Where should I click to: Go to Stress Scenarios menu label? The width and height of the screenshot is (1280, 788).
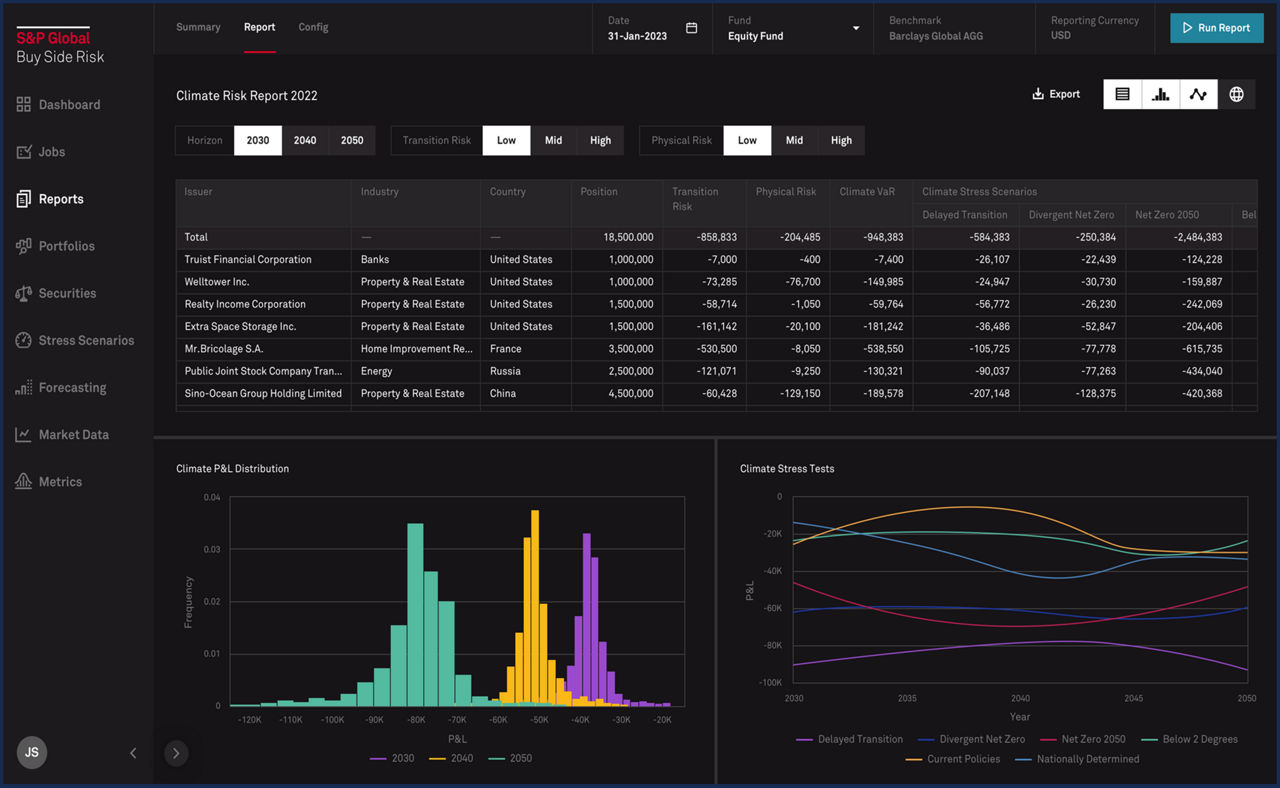click(86, 340)
